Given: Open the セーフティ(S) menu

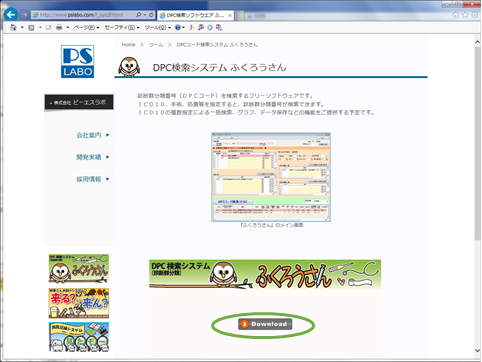Looking at the screenshot, I should pyautogui.click(x=122, y=27).
